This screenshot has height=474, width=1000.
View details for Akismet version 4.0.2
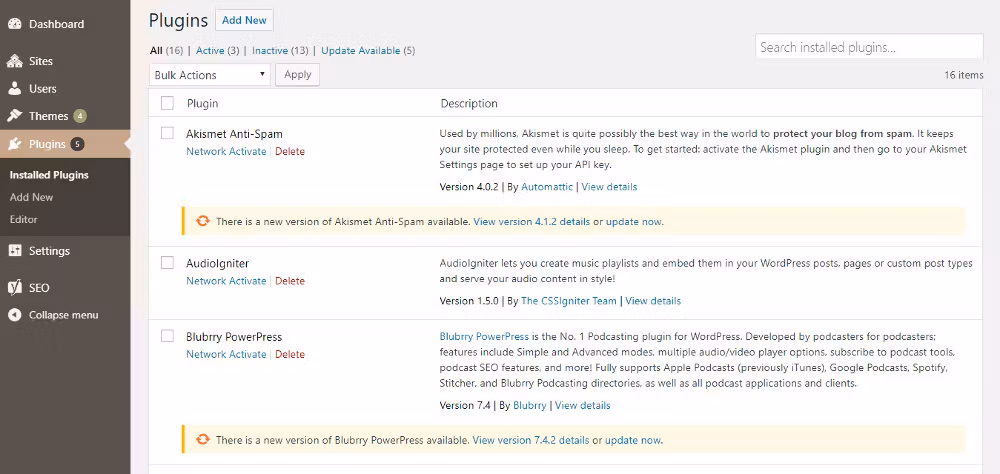point(609,187)
